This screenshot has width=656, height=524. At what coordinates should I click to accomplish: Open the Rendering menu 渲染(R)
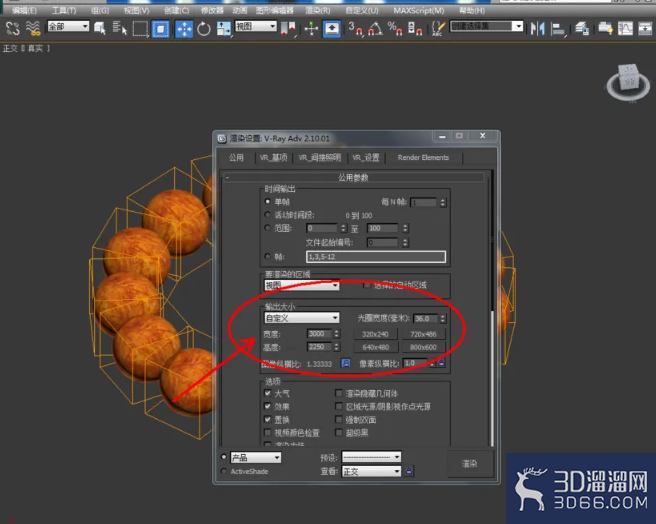tap(318, 10)
